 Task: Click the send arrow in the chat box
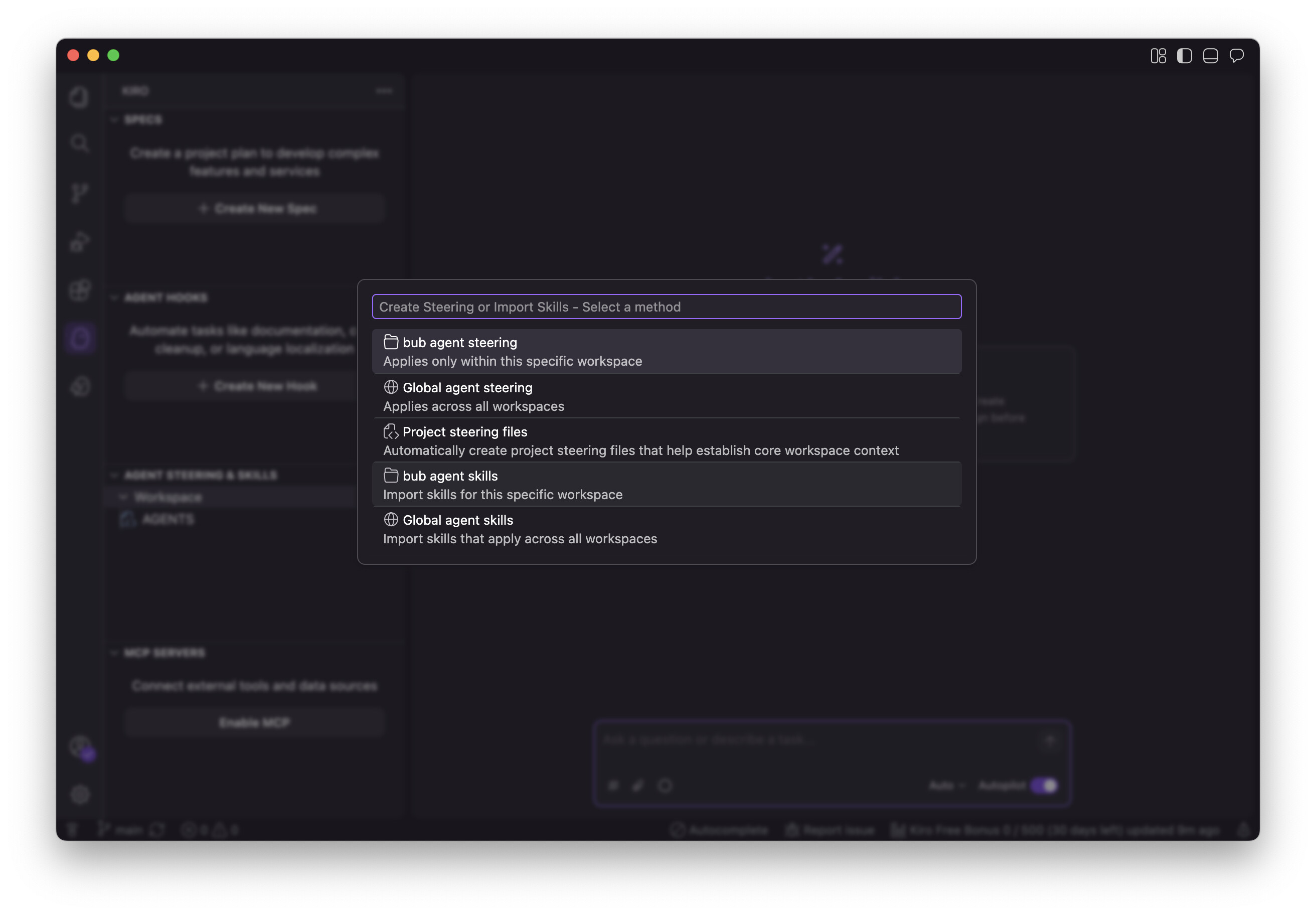coord(1050,740)
